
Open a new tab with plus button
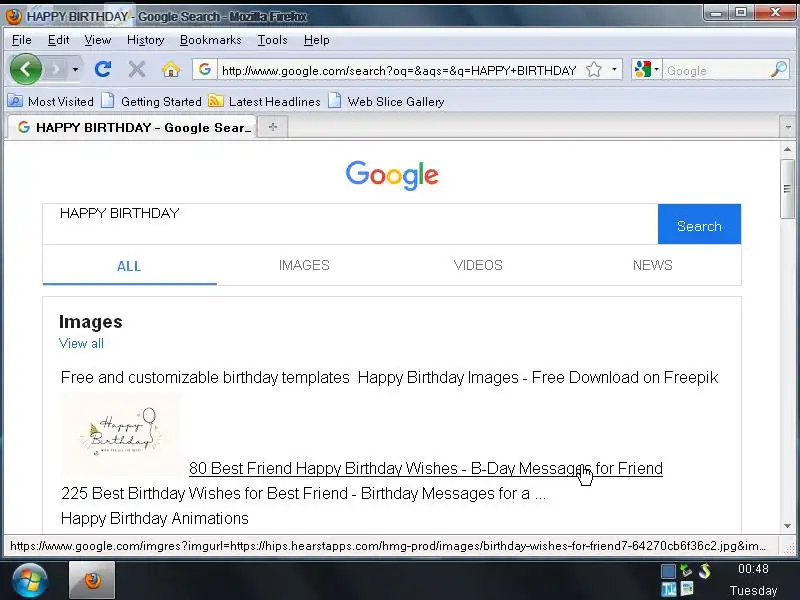(x=273, y=127)
